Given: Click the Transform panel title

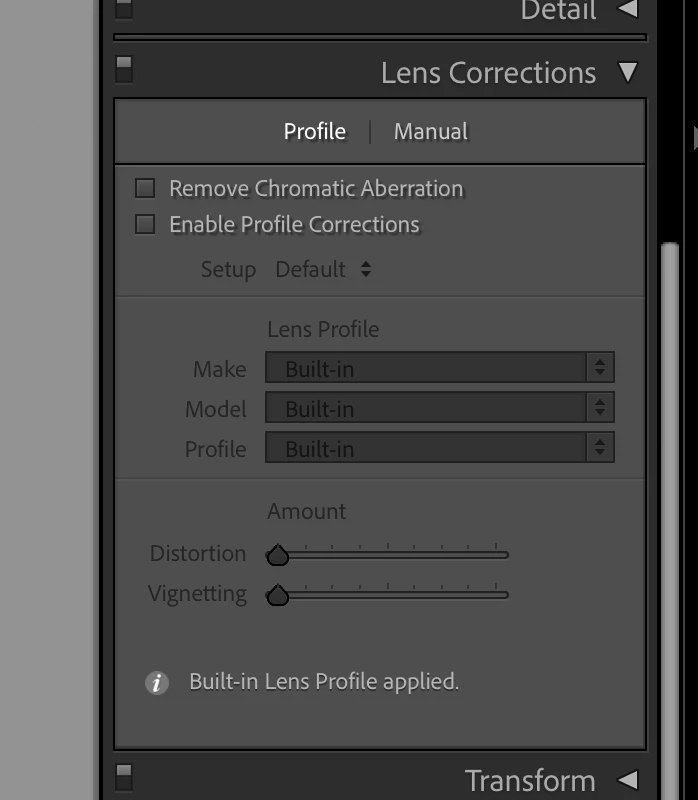Looking at the screenshot, I should coord(530,780).
